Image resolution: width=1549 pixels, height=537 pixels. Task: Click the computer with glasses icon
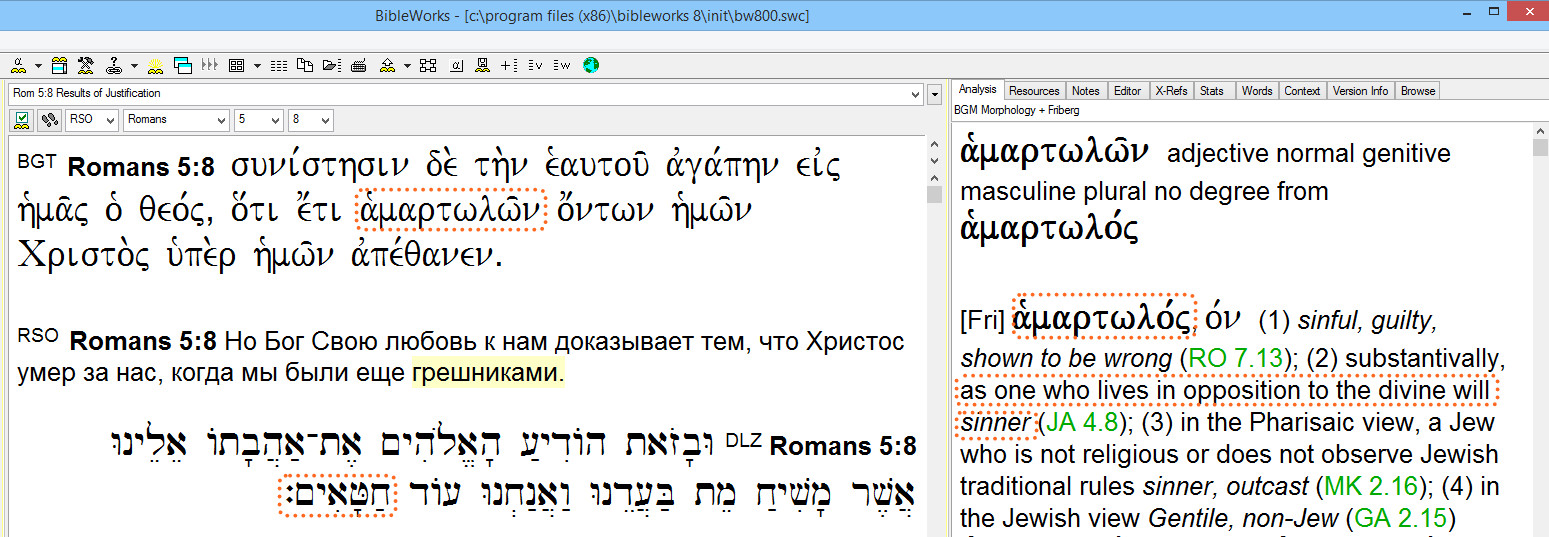pos(483,66)
